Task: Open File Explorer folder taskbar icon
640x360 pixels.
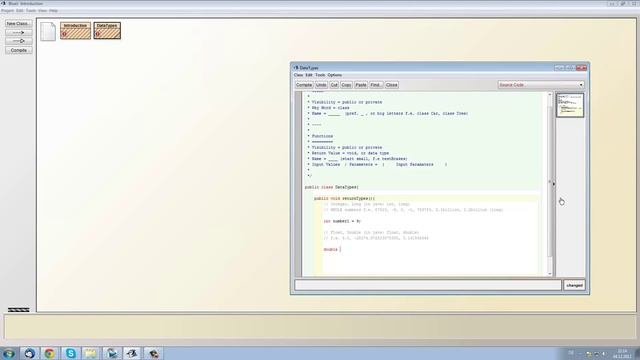Action: (x=91, y=353)
